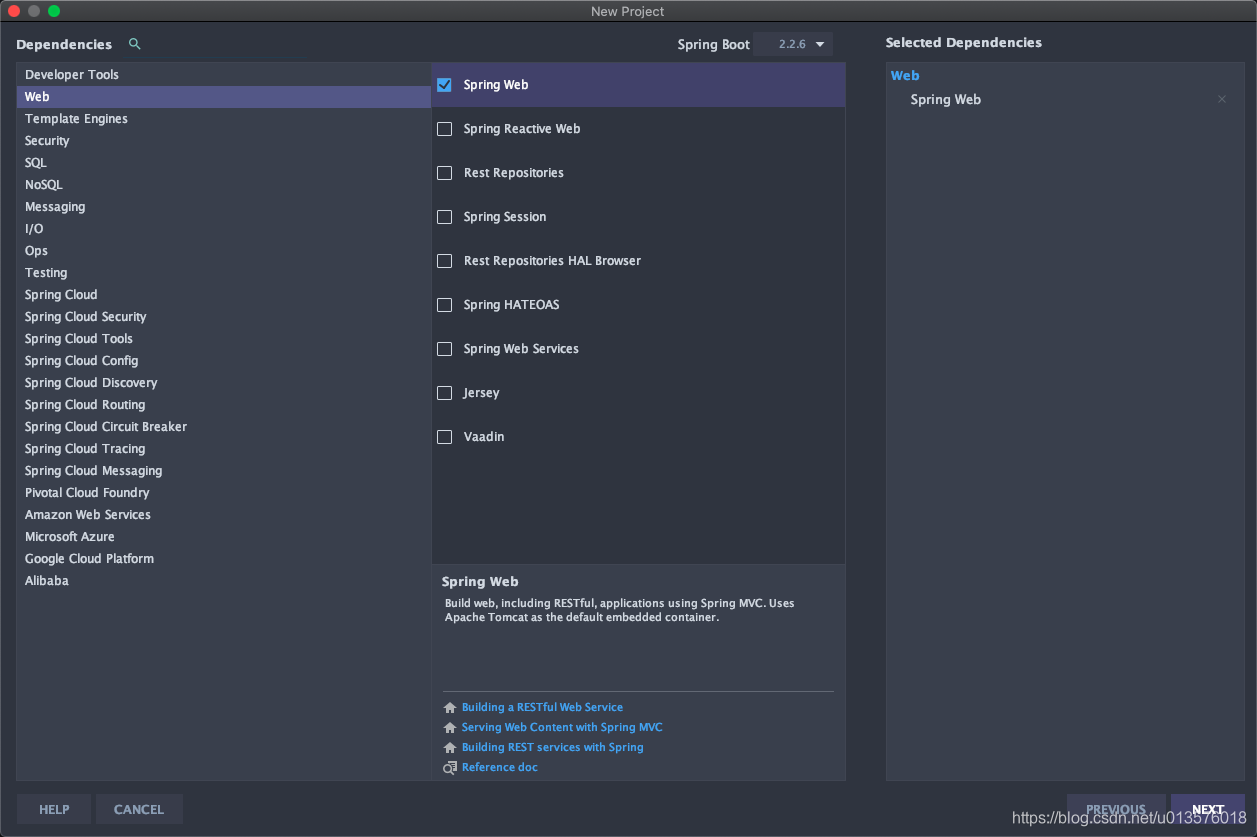Click the Reference doc icon
The width and height of the screenshot is (1257, 837).
point(450,767)
